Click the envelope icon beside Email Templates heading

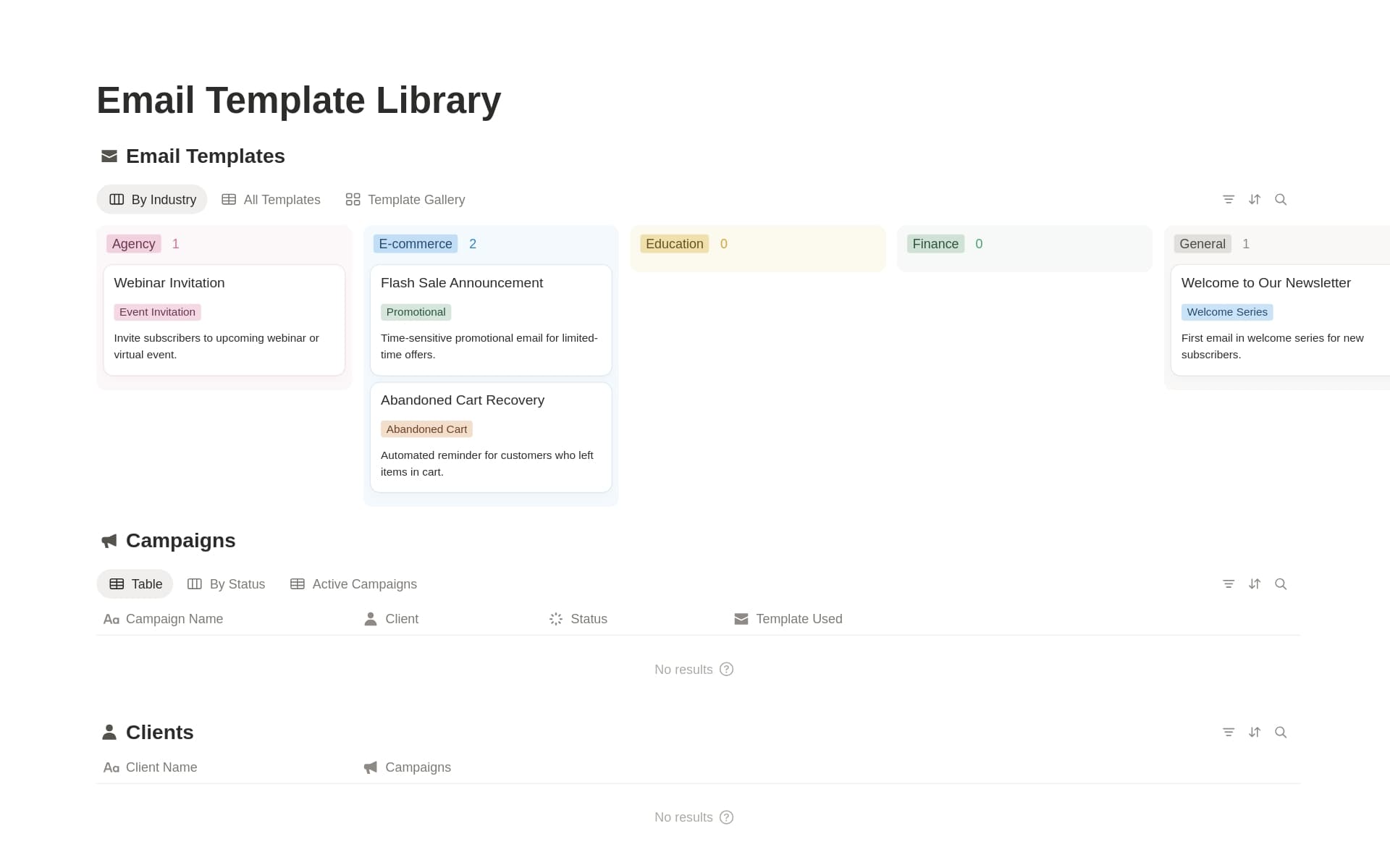click(x=109, y=156)
